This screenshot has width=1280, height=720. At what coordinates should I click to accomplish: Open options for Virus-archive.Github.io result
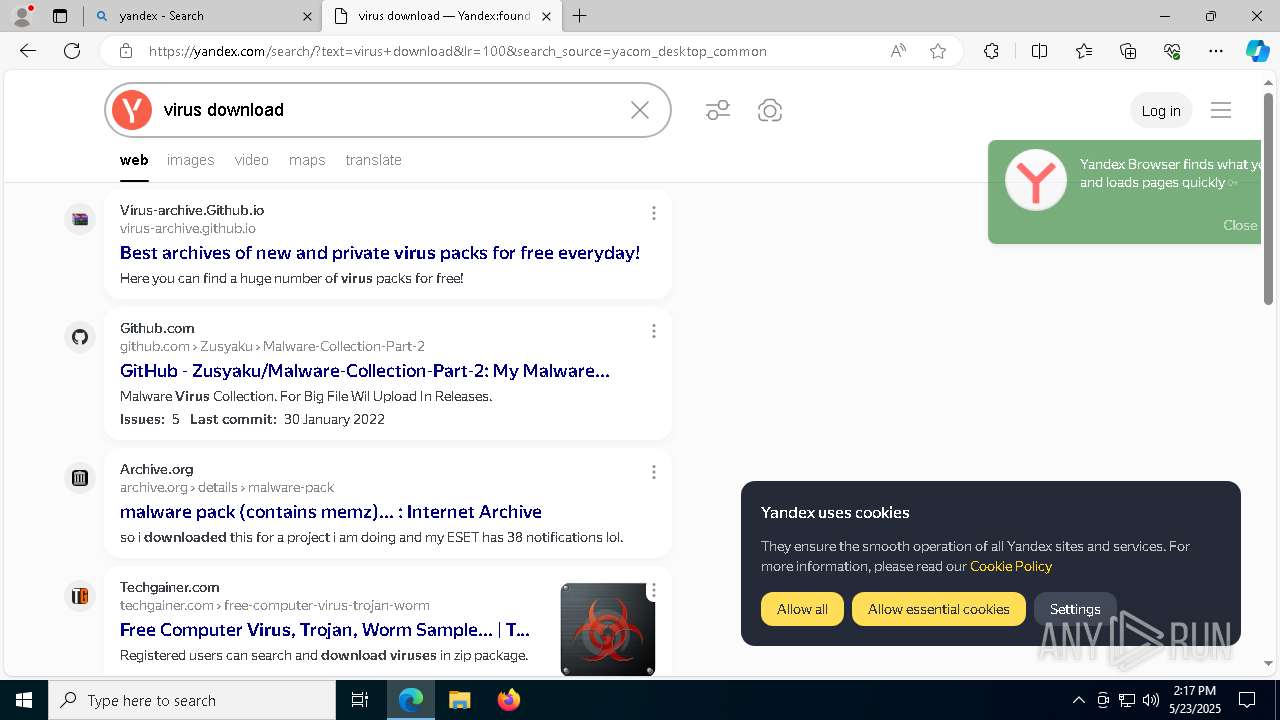point(654,213)
